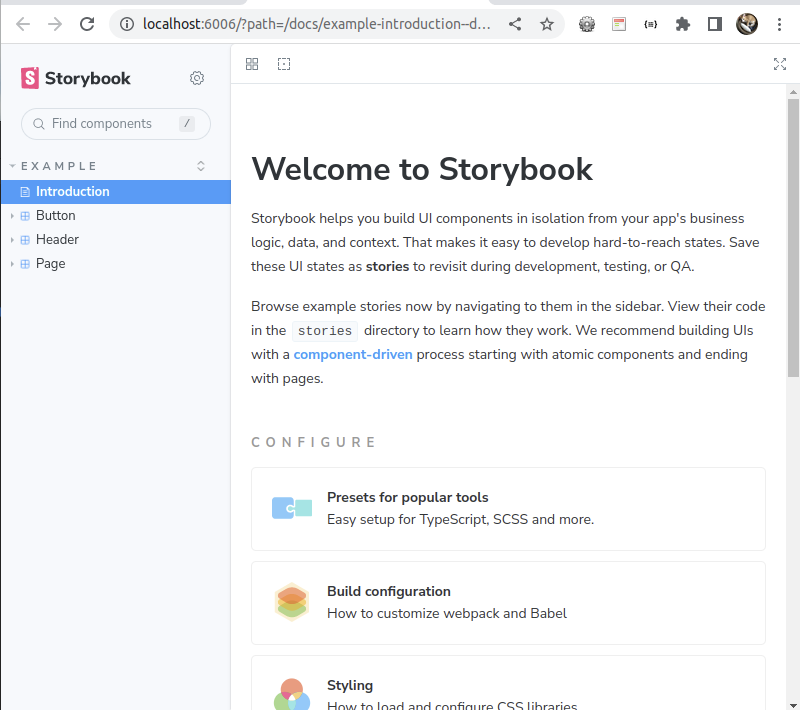Click the Header component grid icon

tap(25, 240)
